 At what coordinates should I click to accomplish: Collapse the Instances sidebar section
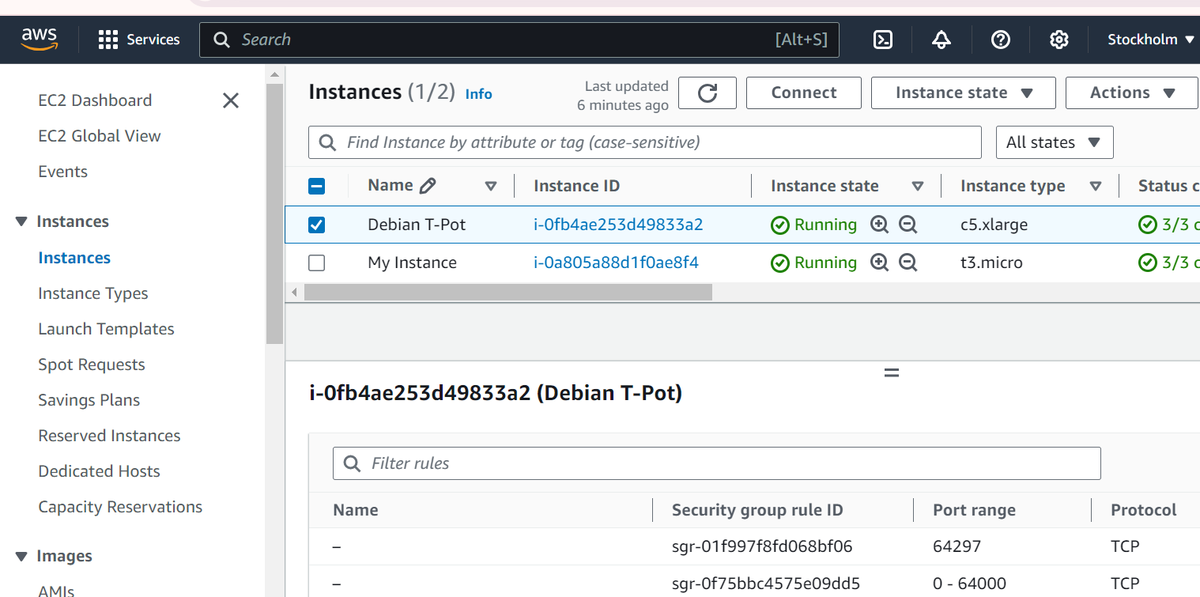coord(22,222)
